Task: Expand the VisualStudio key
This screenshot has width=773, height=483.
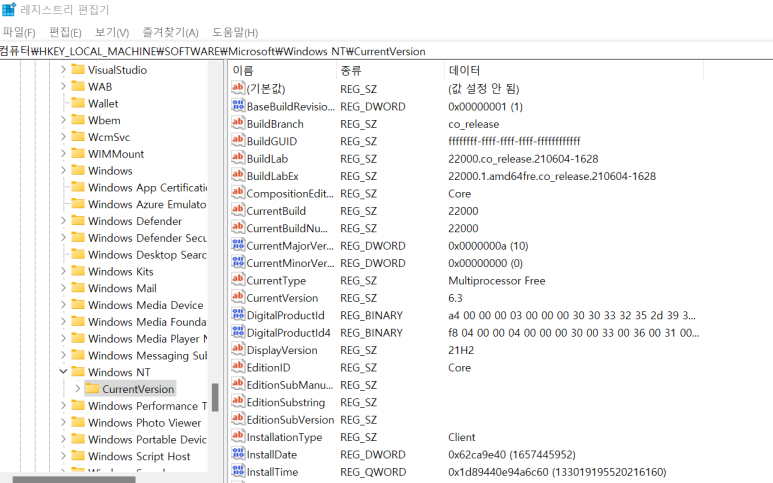Action: (63, 69)
